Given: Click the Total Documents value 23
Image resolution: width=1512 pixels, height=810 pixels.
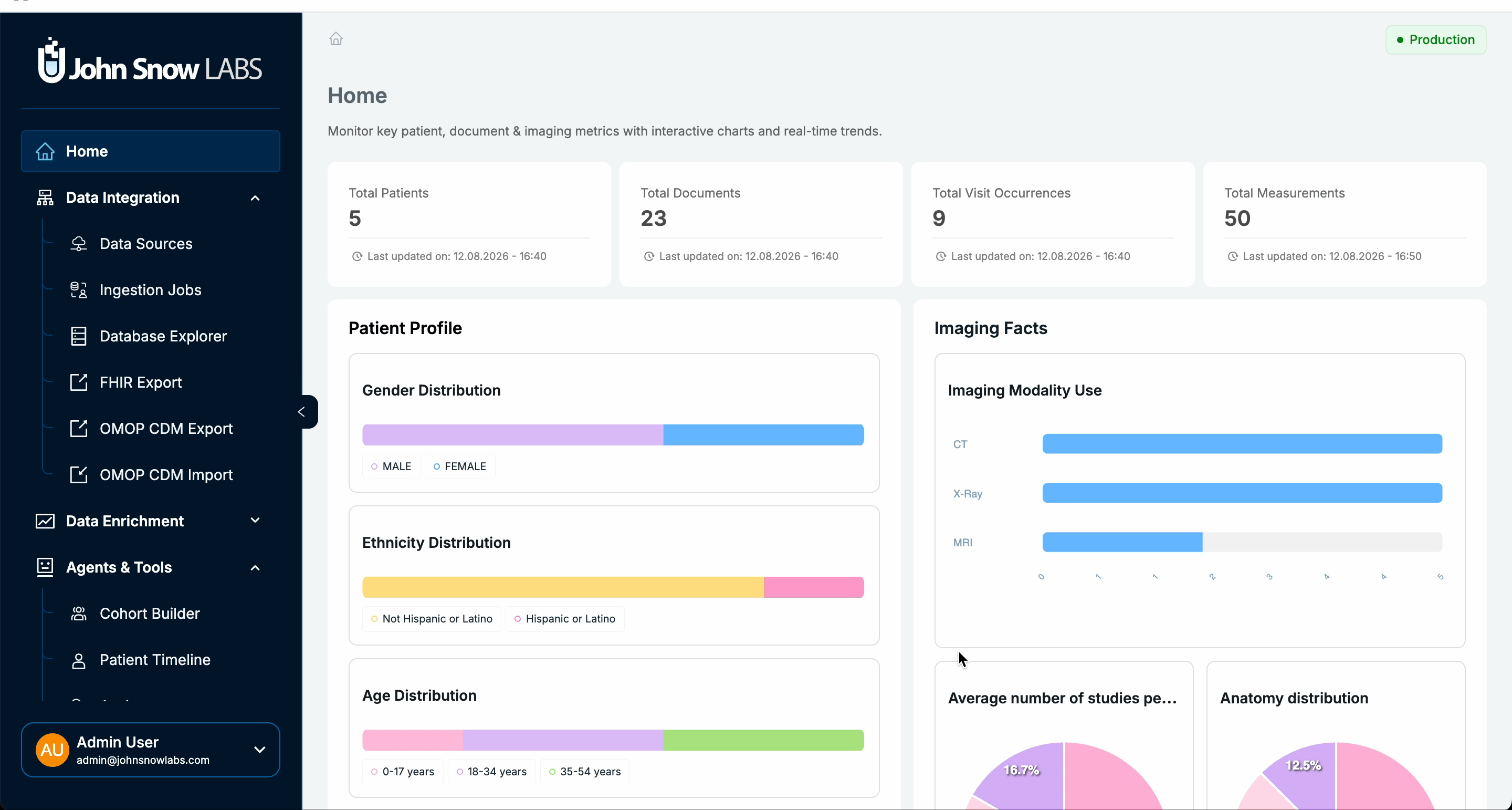Looking at the screenshot, I should 654,219.
